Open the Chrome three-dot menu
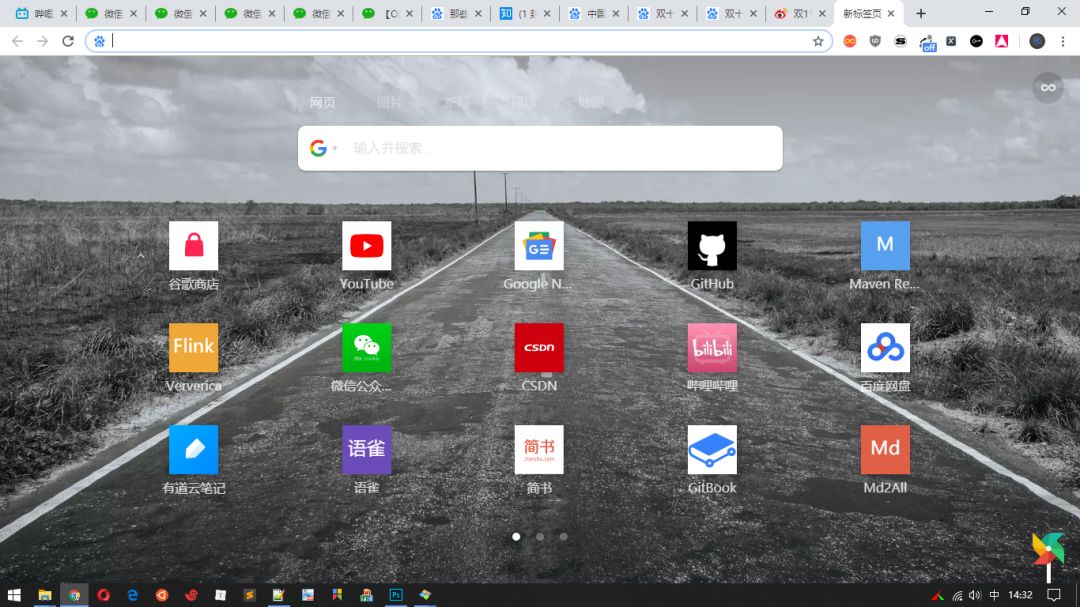 1063,41
